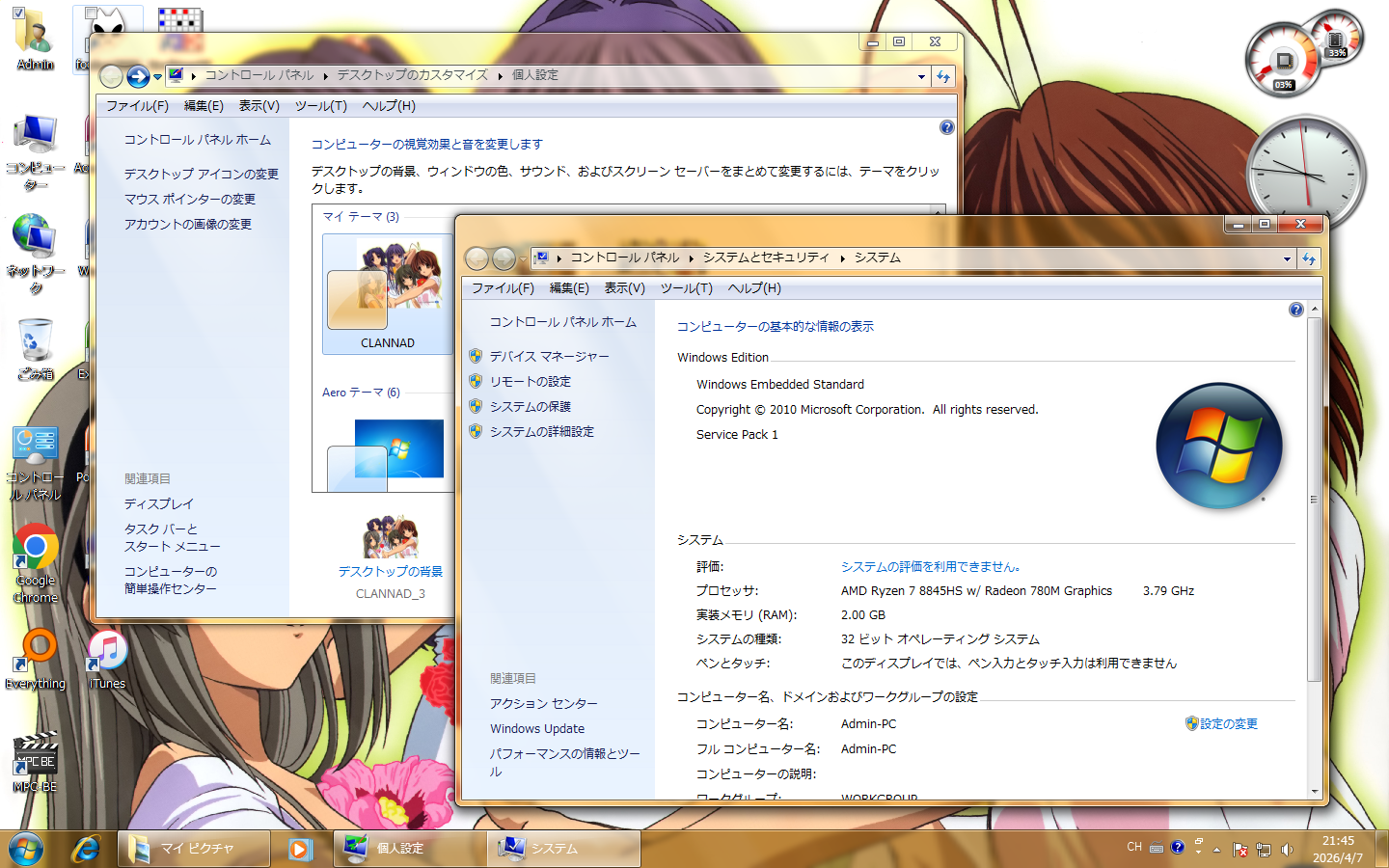Open Advanced system settings (システムの詳細設定)
This screenshot has width=1389, height=868.
pyautogui.click(x=541, y=431)
